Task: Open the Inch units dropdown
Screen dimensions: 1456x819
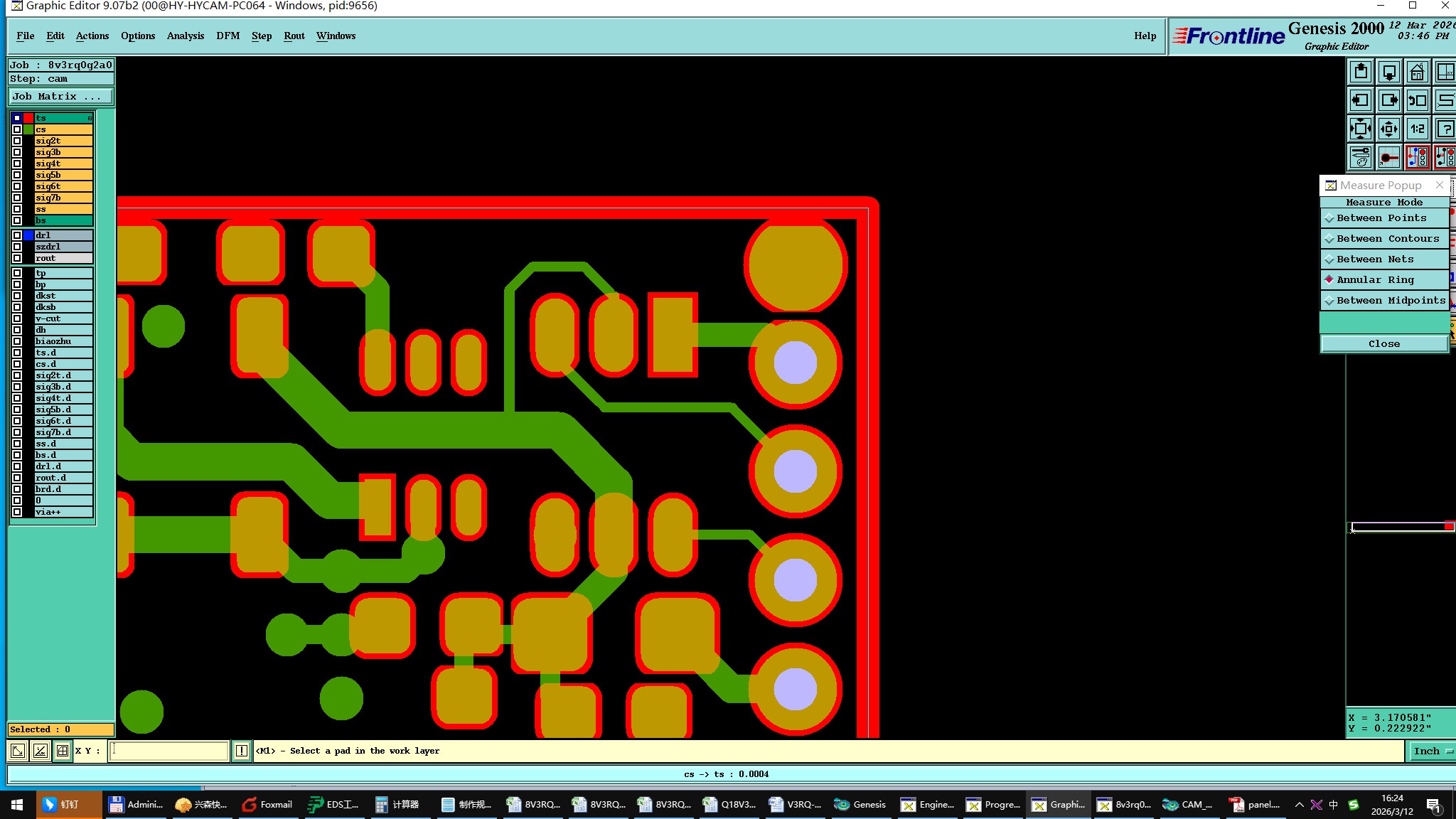Action: 1430,751
